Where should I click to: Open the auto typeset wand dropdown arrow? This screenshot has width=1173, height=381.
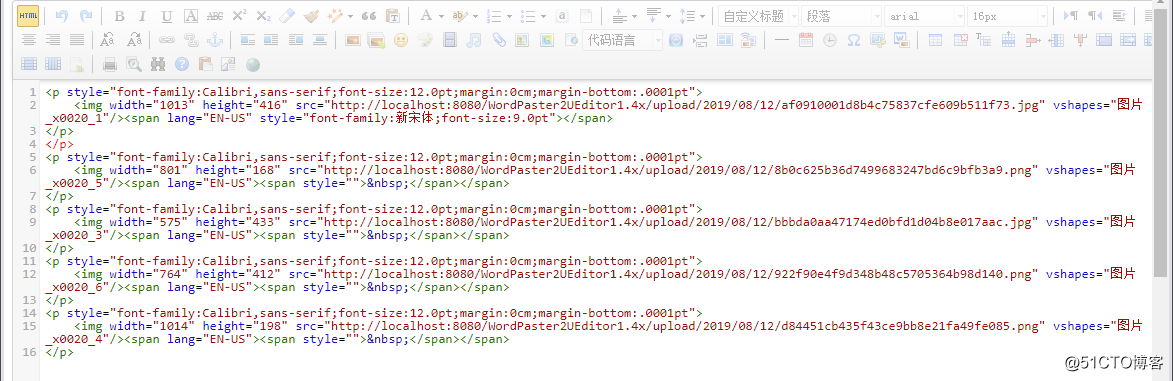[x=350, y=16]
